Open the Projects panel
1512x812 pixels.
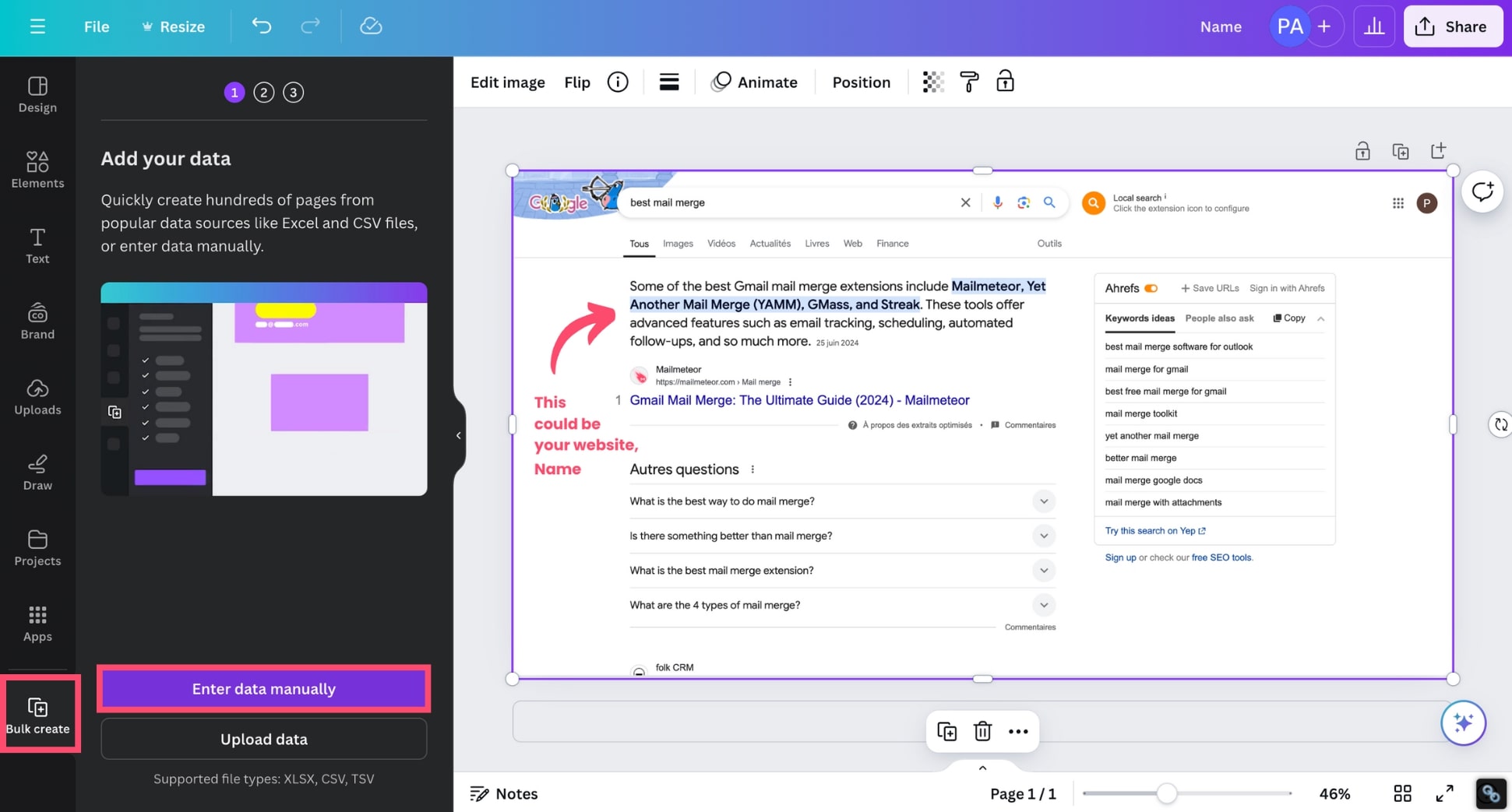[37, 547]
